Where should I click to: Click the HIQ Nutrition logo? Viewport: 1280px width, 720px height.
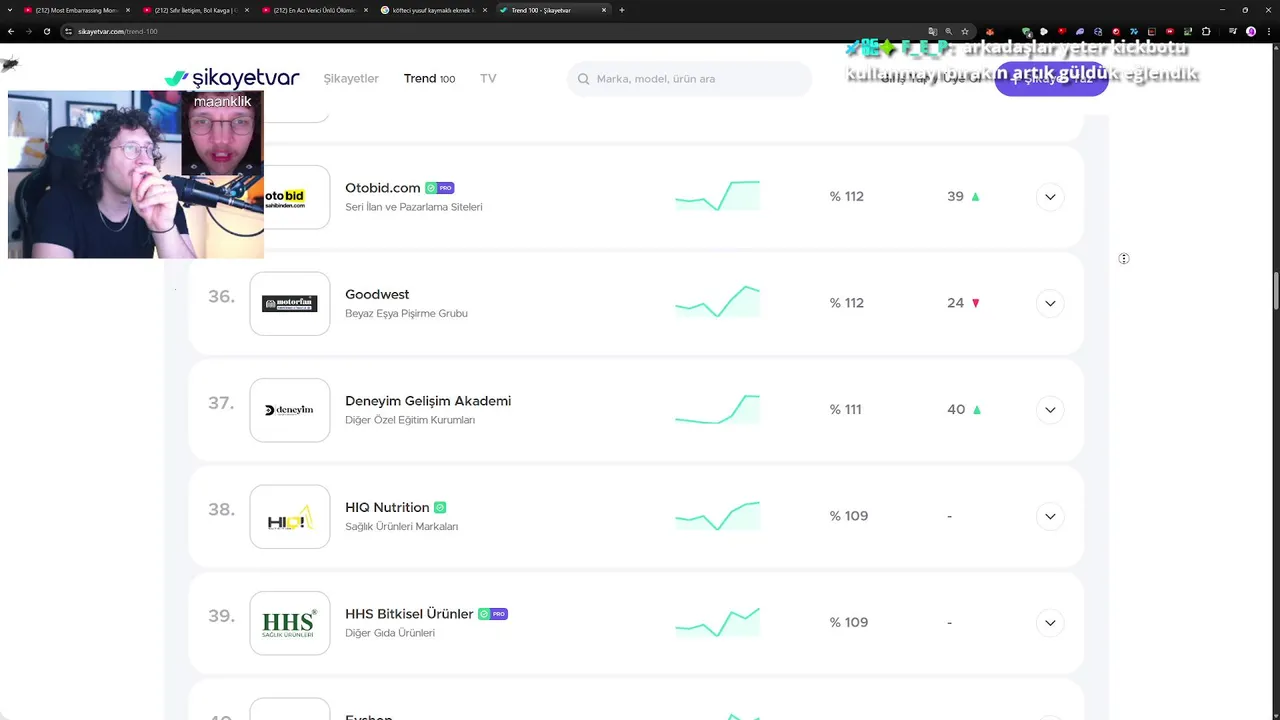coord(290,517)
